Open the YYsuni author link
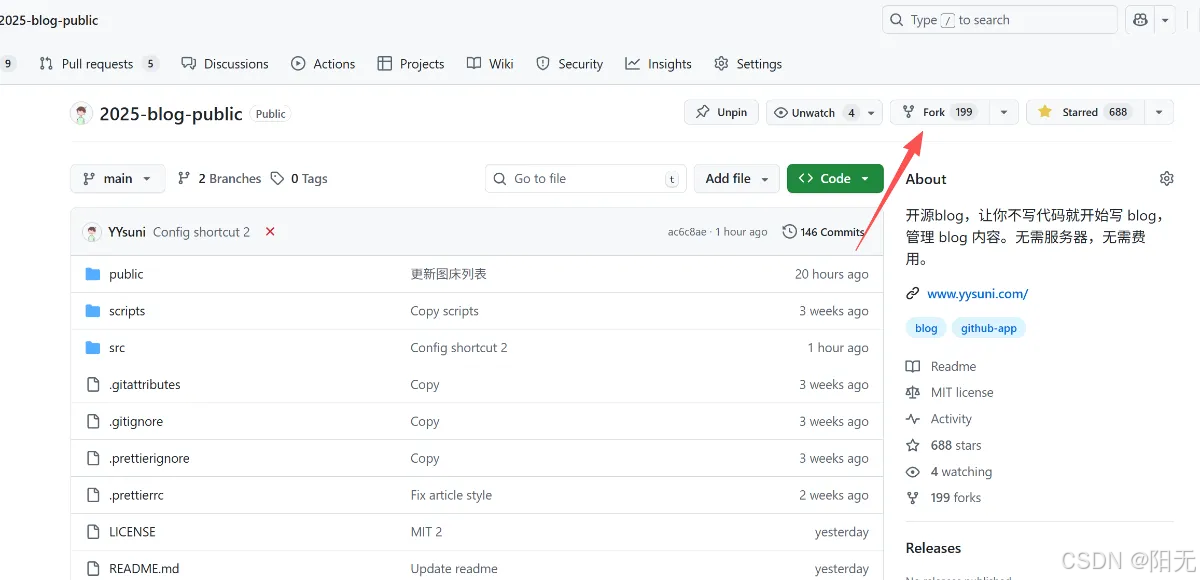 (x=127, y=232)
